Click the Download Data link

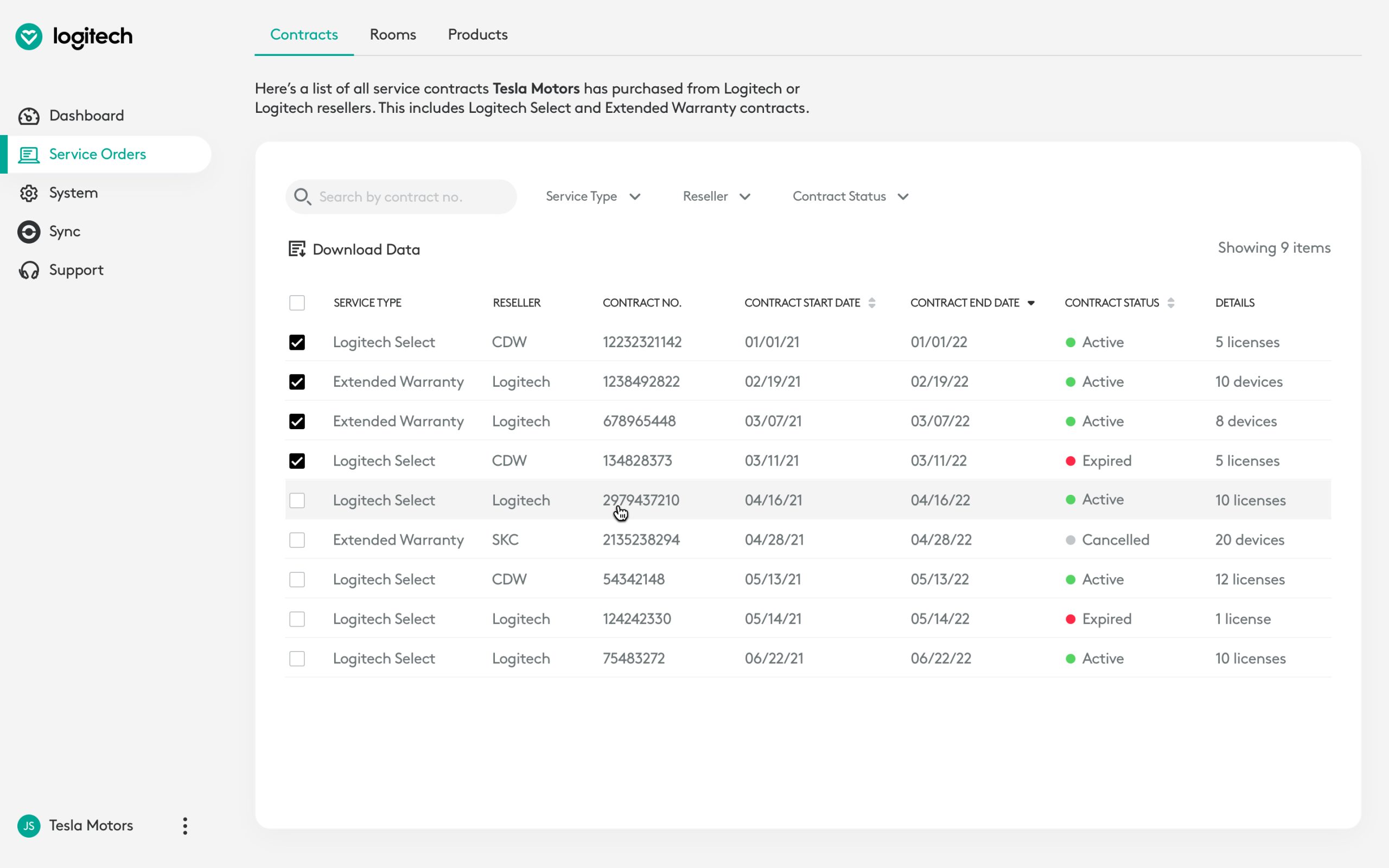[366, 249]
